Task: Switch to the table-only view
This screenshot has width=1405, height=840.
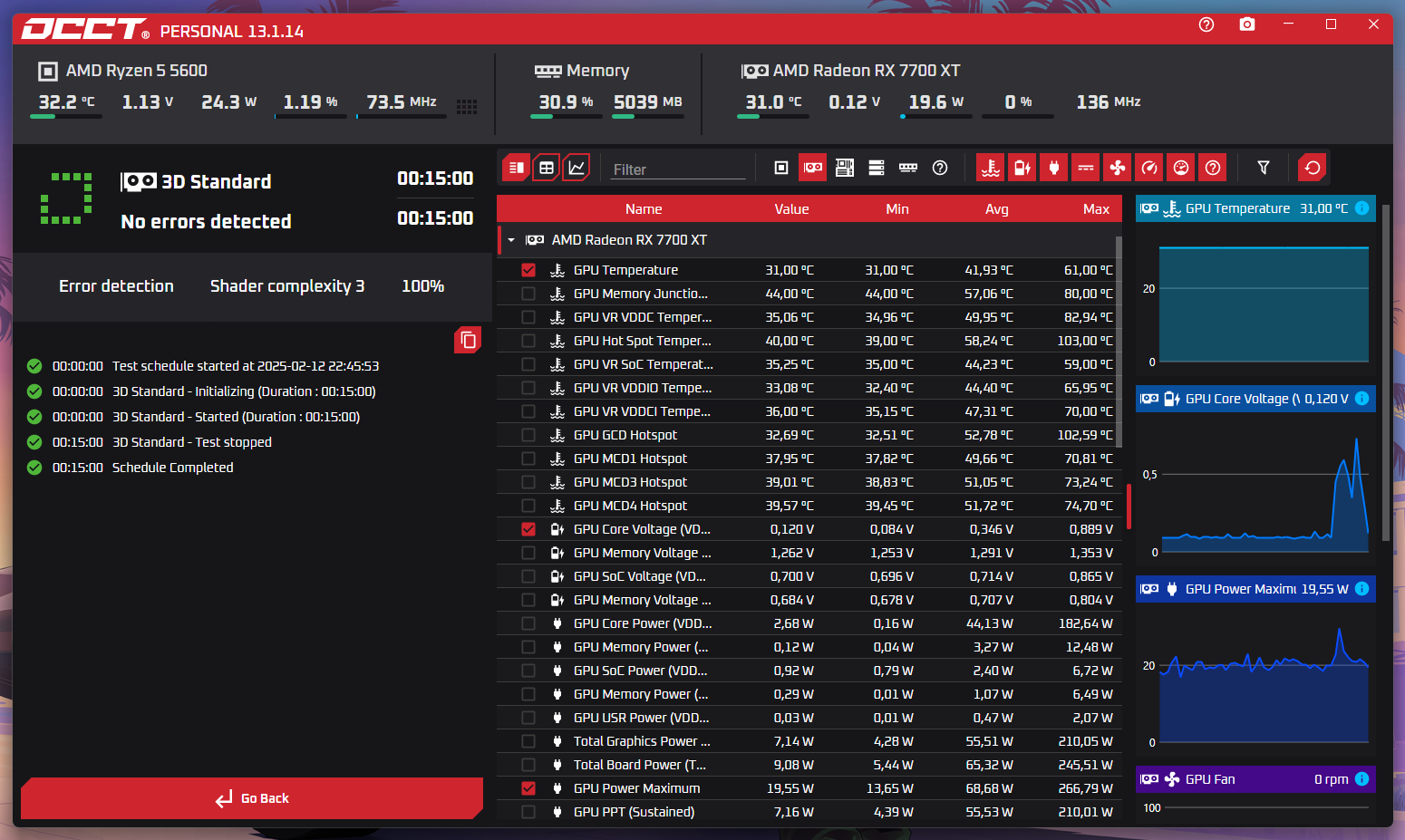Action: [547, 168]
